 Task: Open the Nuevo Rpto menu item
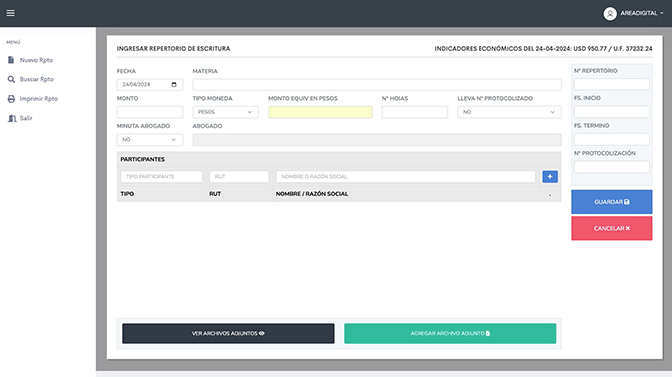36,60
